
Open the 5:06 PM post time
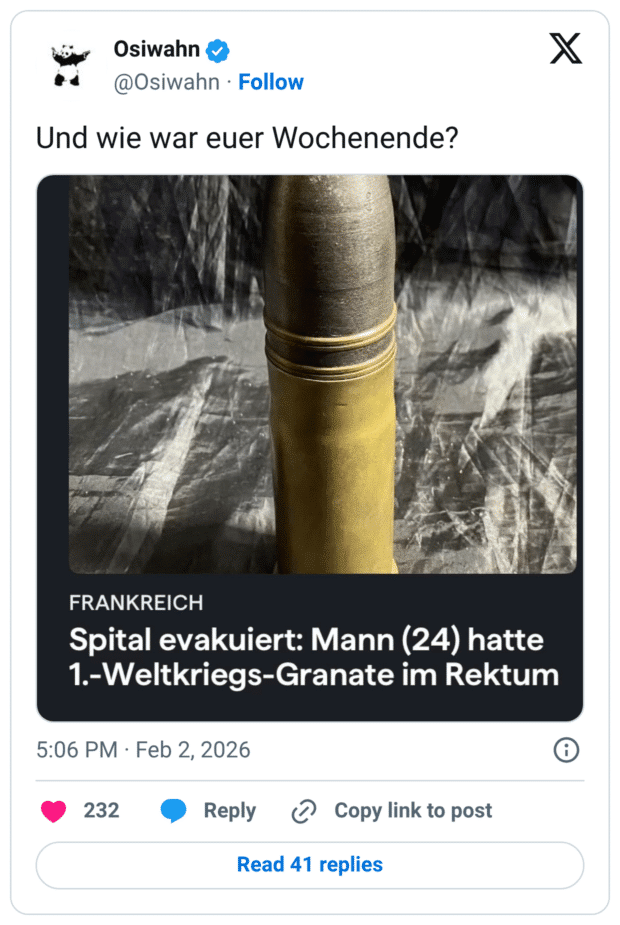coord(76,750)
